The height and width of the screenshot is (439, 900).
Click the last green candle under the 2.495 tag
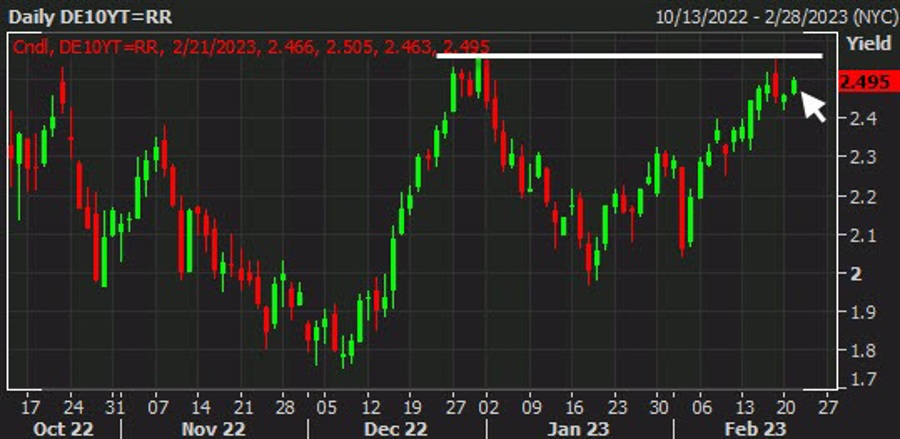(x=794, y=86)
